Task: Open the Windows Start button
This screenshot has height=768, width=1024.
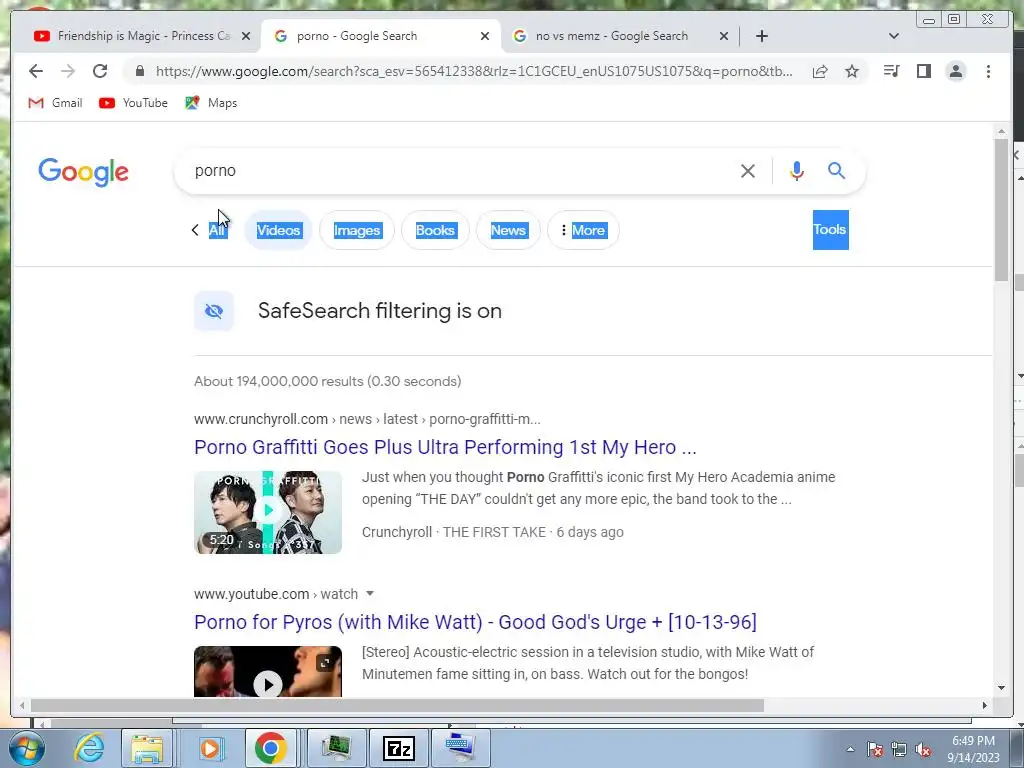Action: point(27,748)
